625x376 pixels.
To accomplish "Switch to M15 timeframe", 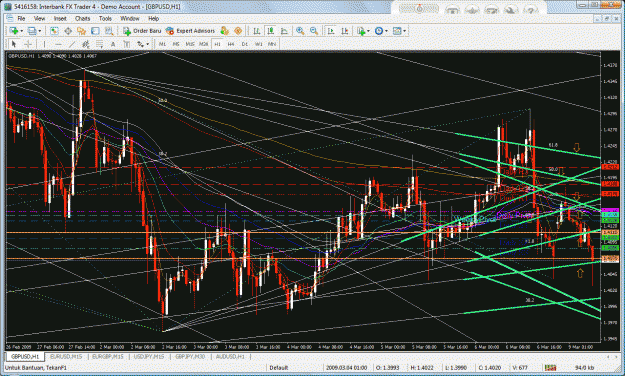I will pos(190,44).
